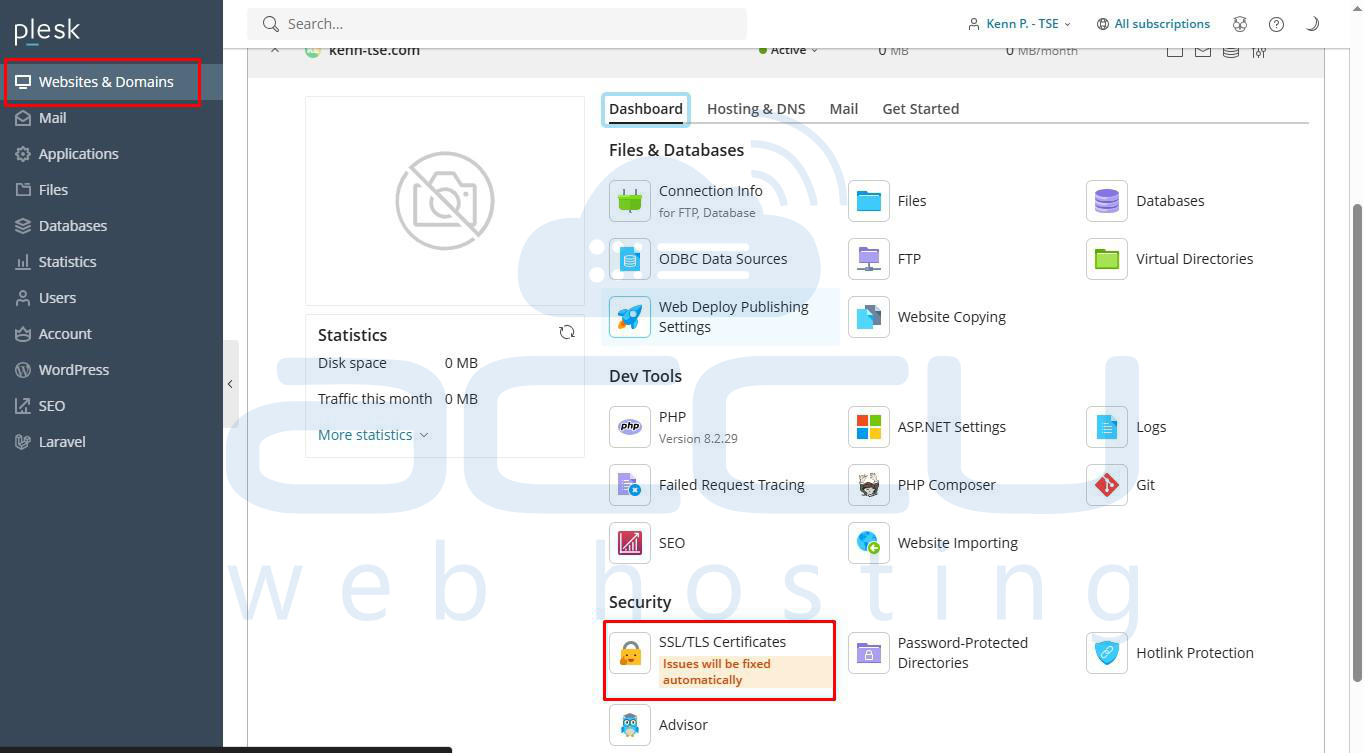Switch to the Dashboard tab

(x=646, y=109)
